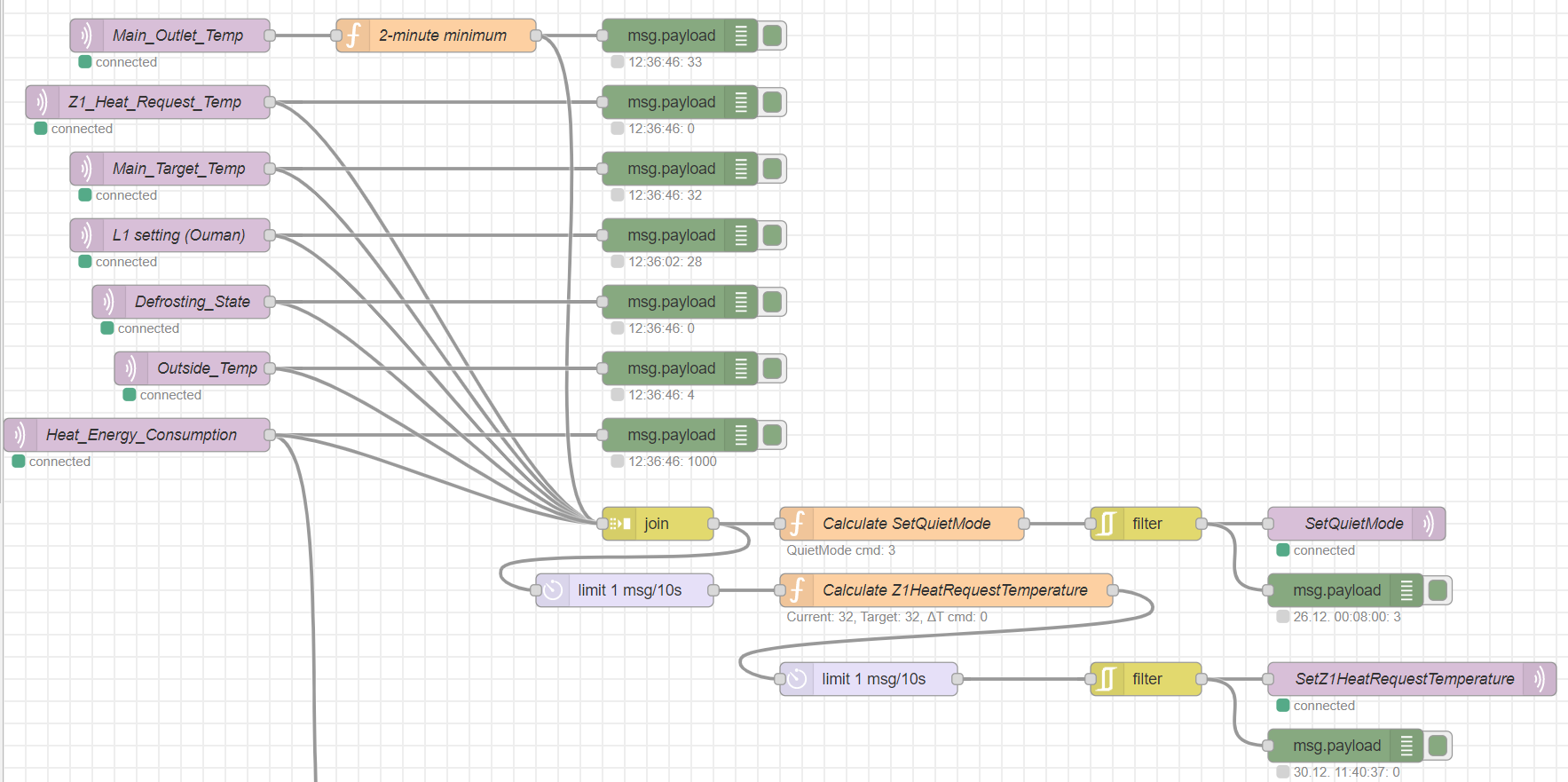Screen dimensions: 1568x782
Task: Click the join node's icon
Action: (x=620, y=524)
